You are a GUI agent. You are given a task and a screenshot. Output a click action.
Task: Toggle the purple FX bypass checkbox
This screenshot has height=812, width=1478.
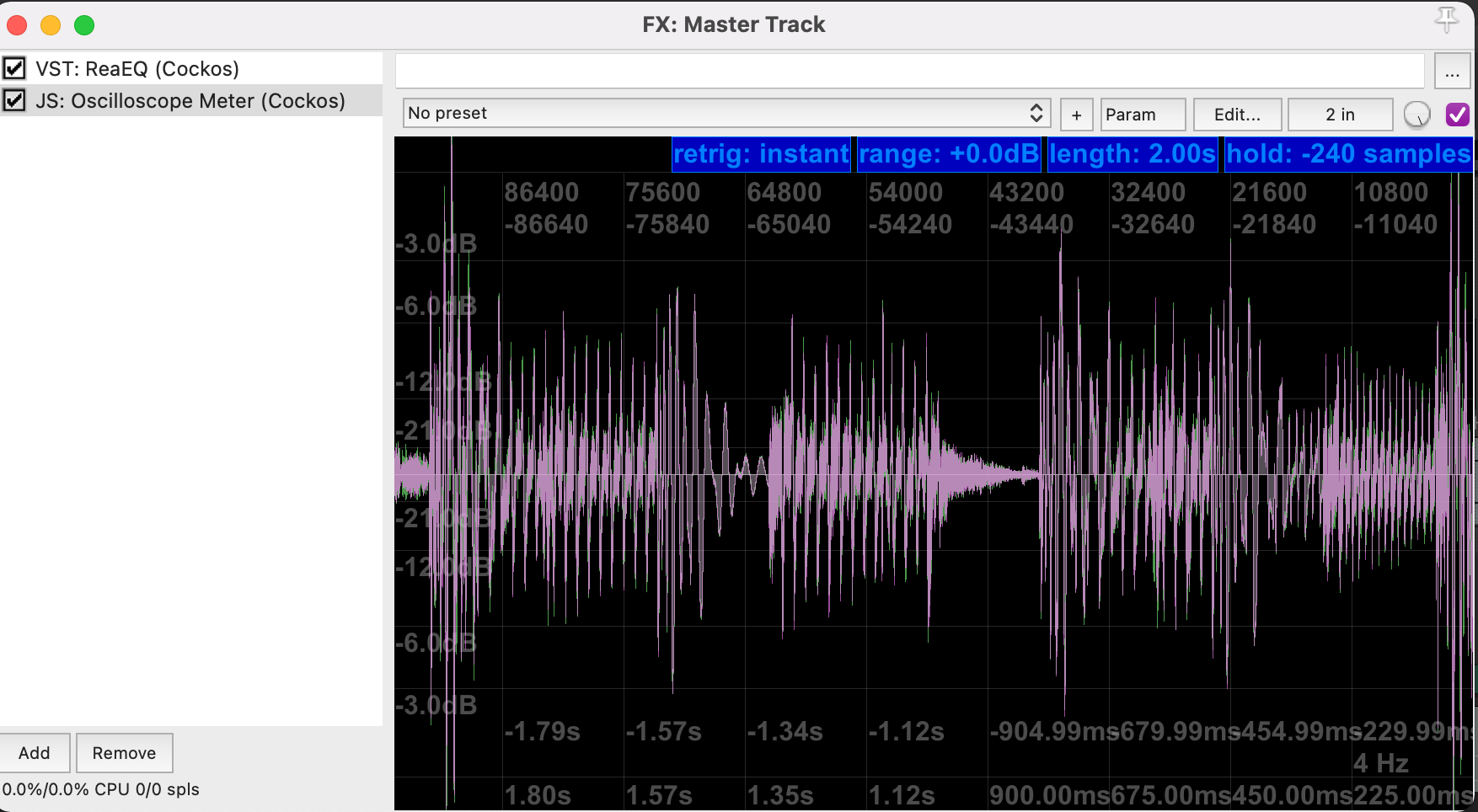click(x=1457, y=115)
